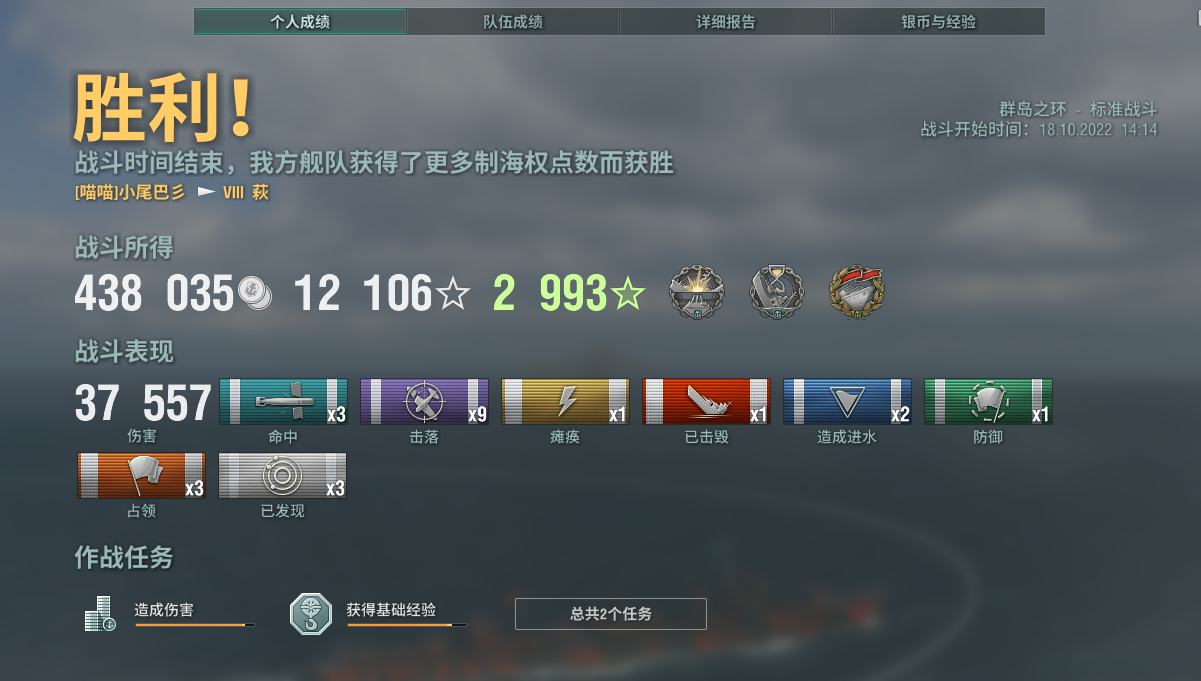Screen dimensions: 1201x681
Task: Open the 队伍成绩 tab
Action: click(513, 21)
